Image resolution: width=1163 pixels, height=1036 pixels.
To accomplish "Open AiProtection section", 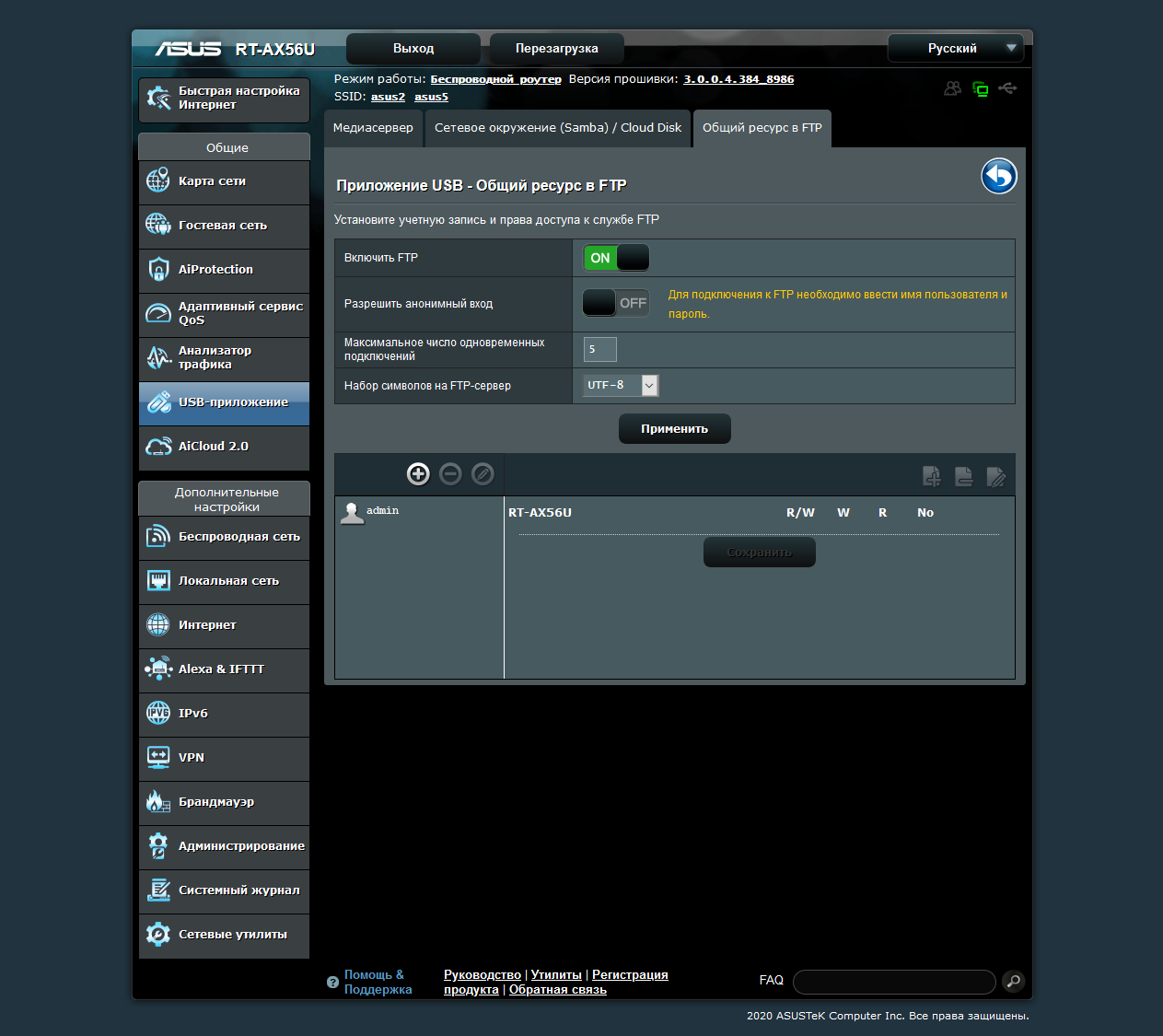I will pyautogui.click(x=224, y=270).
